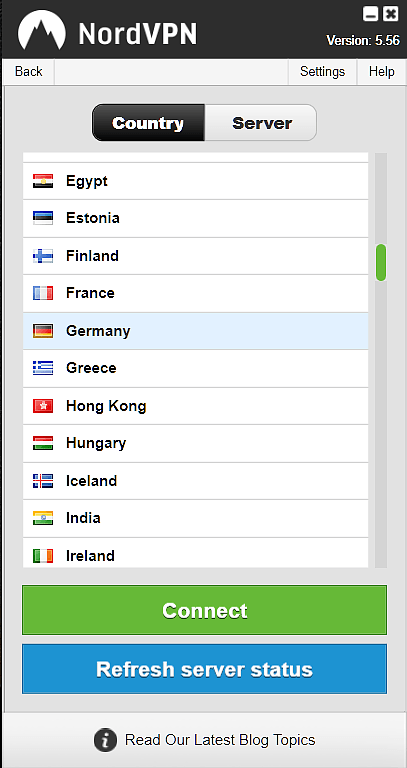Click the Germany flag icon

pyautogui.click(x=43, y=331)
